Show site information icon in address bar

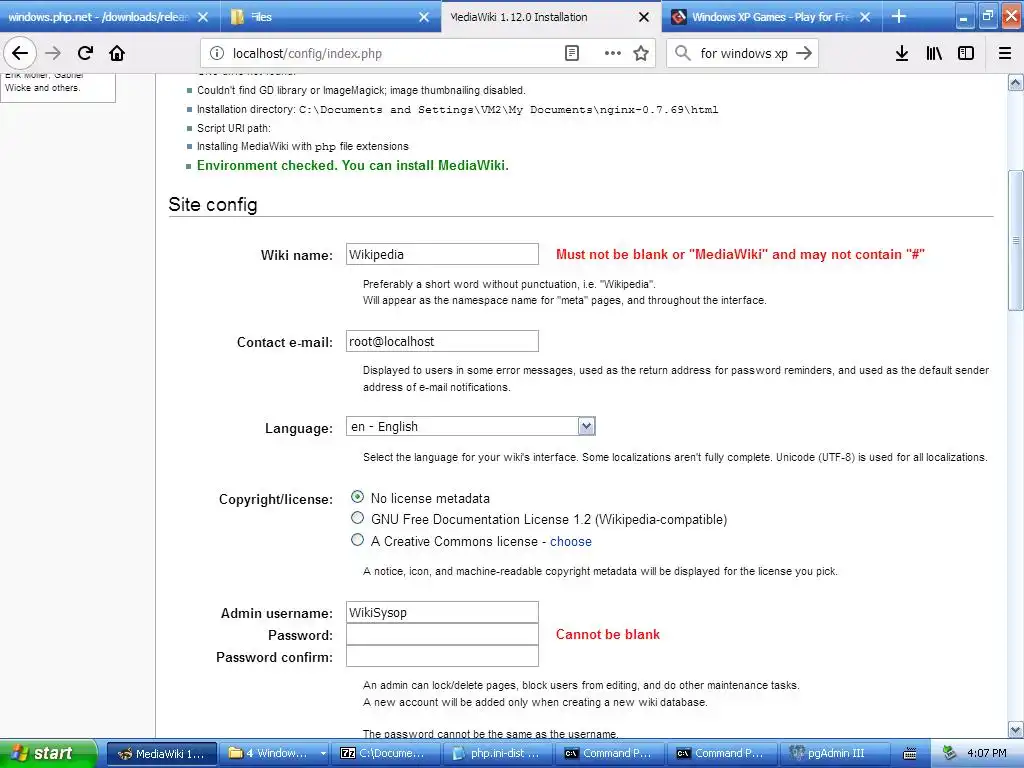point(216,54)
